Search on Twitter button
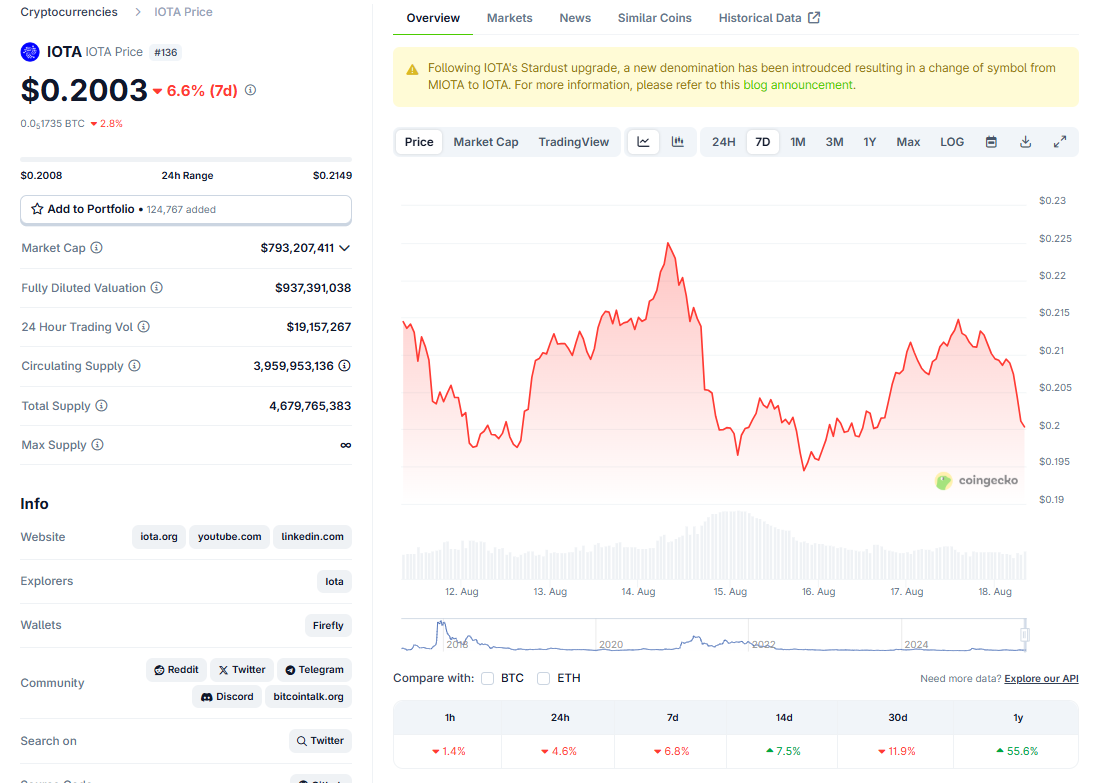 (320, 741)
